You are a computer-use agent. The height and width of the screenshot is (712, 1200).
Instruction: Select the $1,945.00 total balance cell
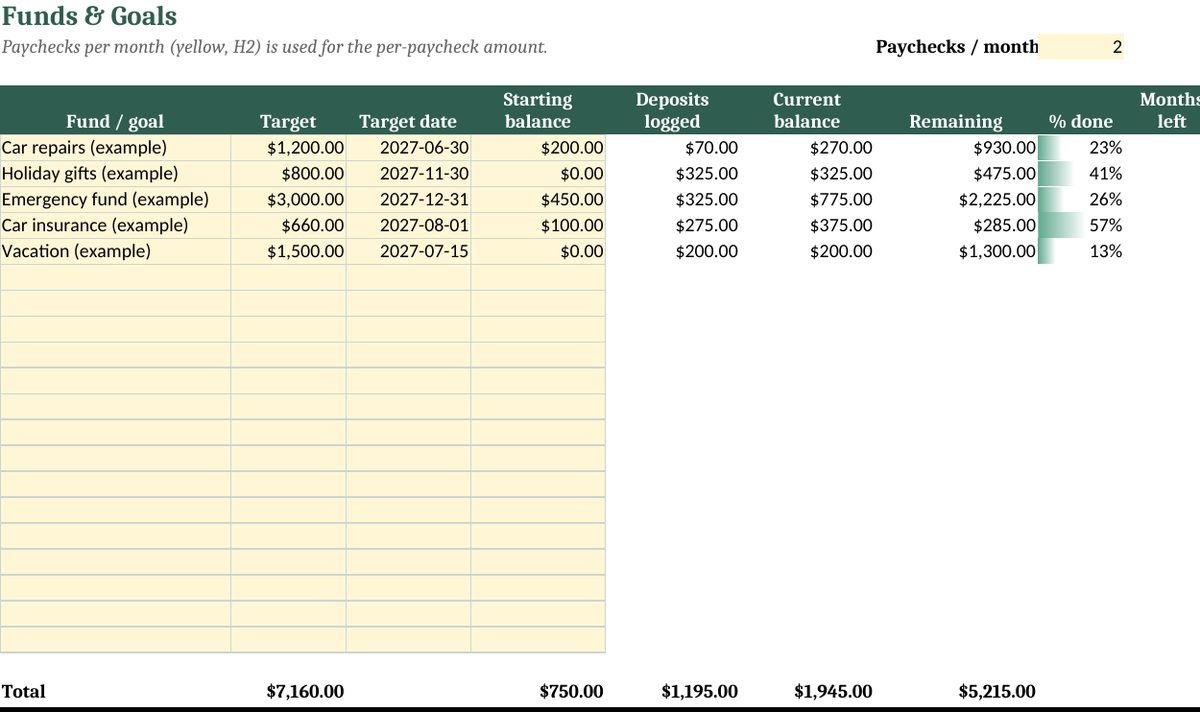point(833,692)
